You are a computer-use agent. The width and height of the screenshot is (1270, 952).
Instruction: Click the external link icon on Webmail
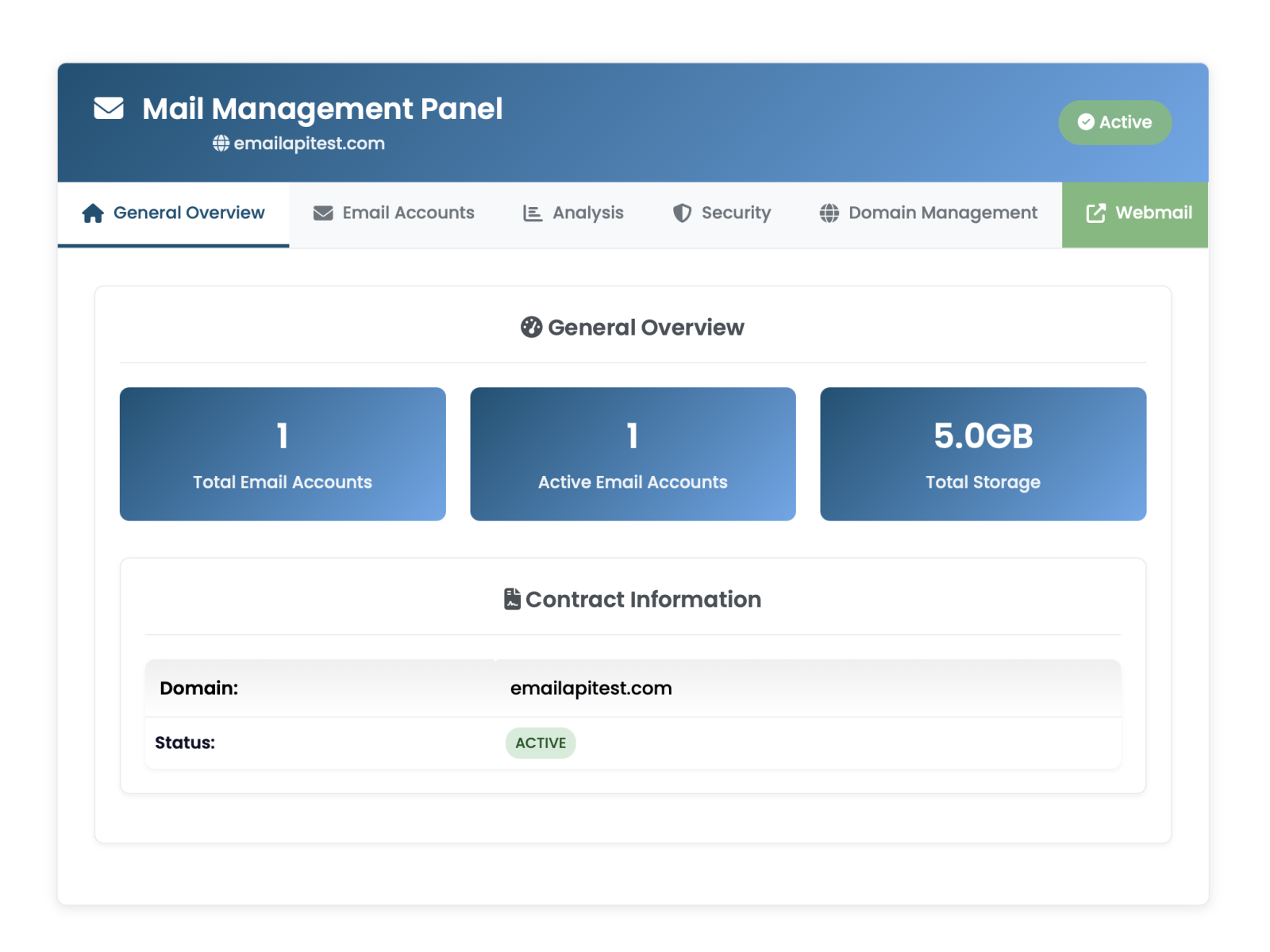[x=1095, y=213]
